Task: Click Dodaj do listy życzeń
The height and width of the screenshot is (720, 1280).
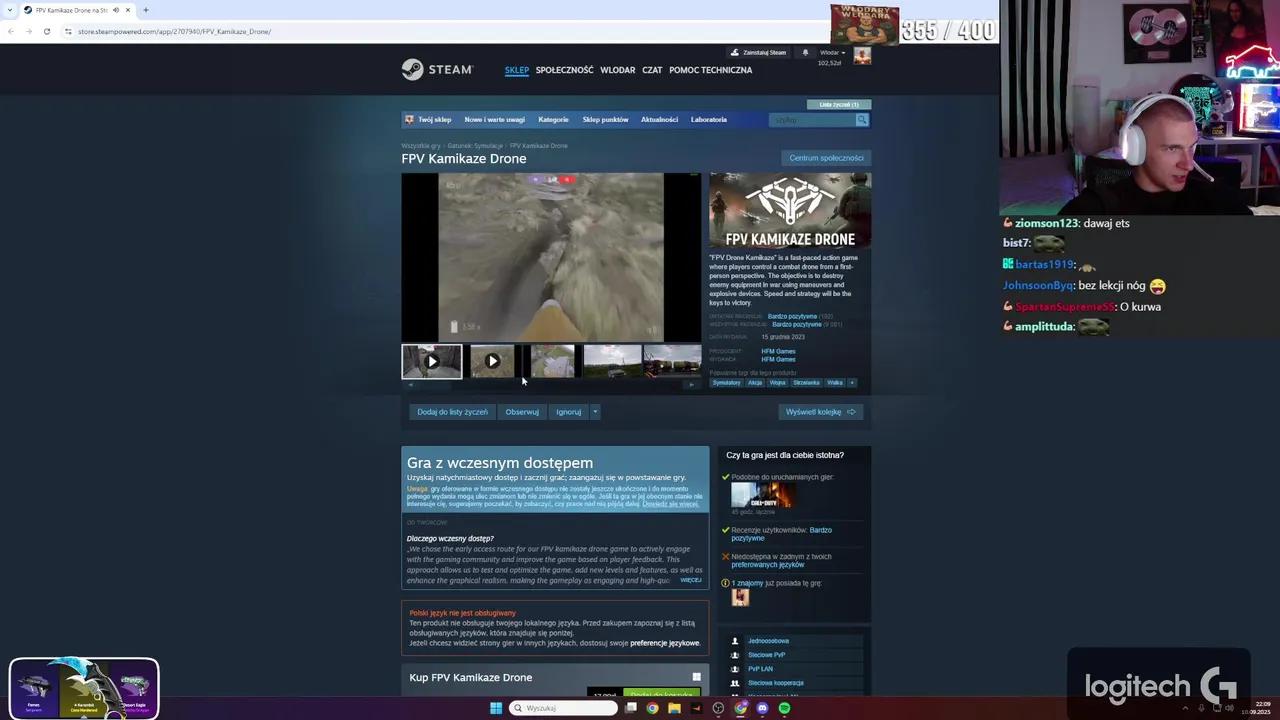Action: [x=452, y=412]
